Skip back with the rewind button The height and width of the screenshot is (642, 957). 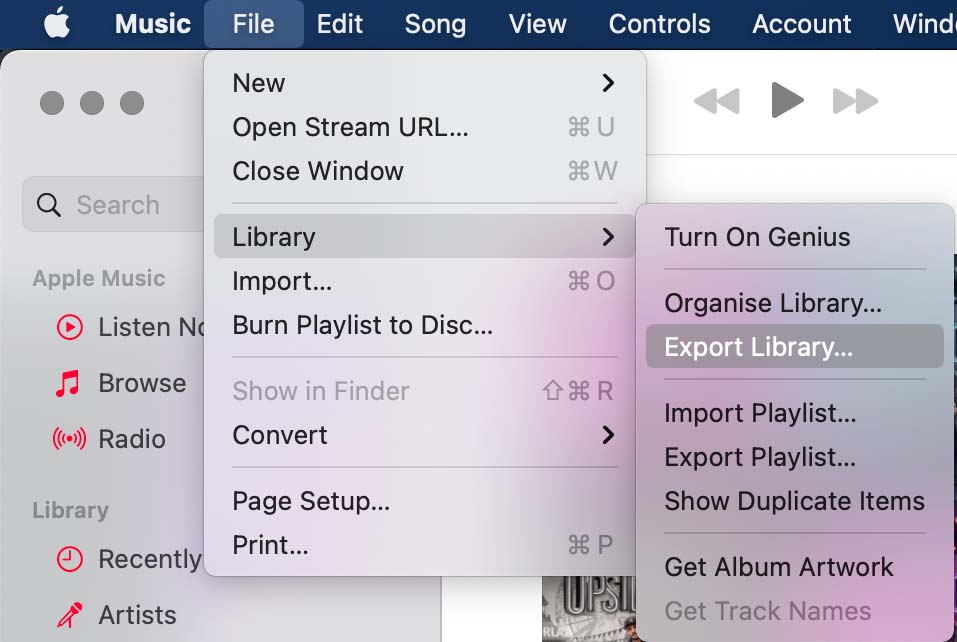[716, 100]
